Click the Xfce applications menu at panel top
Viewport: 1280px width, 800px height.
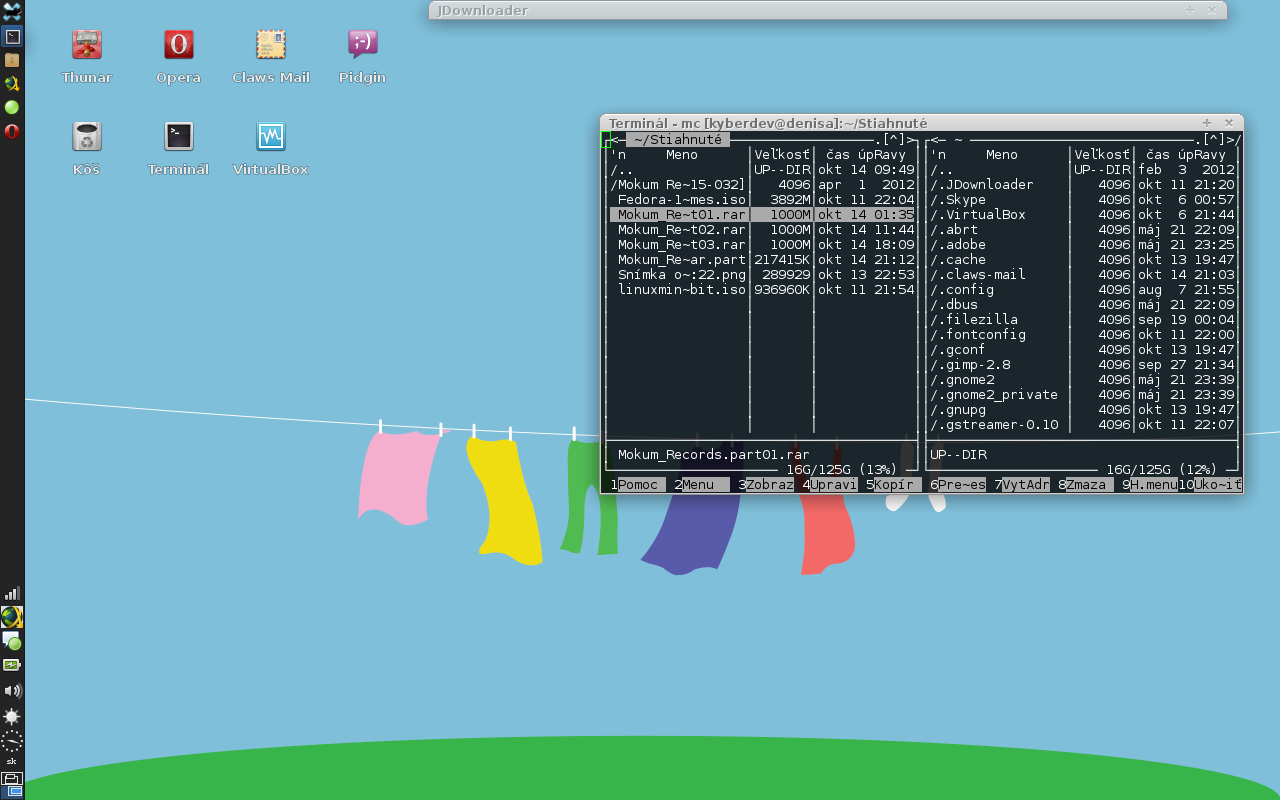[x=12, y=11]
